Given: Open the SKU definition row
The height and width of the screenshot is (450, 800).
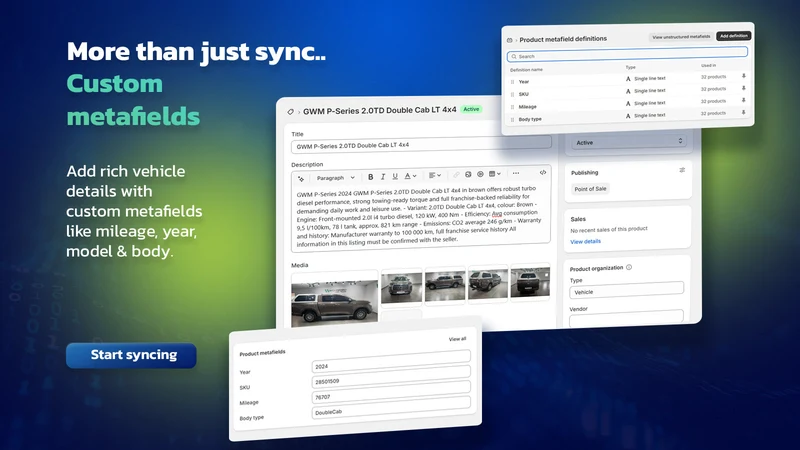Looking at the screenshot, I should pos(628,91).
